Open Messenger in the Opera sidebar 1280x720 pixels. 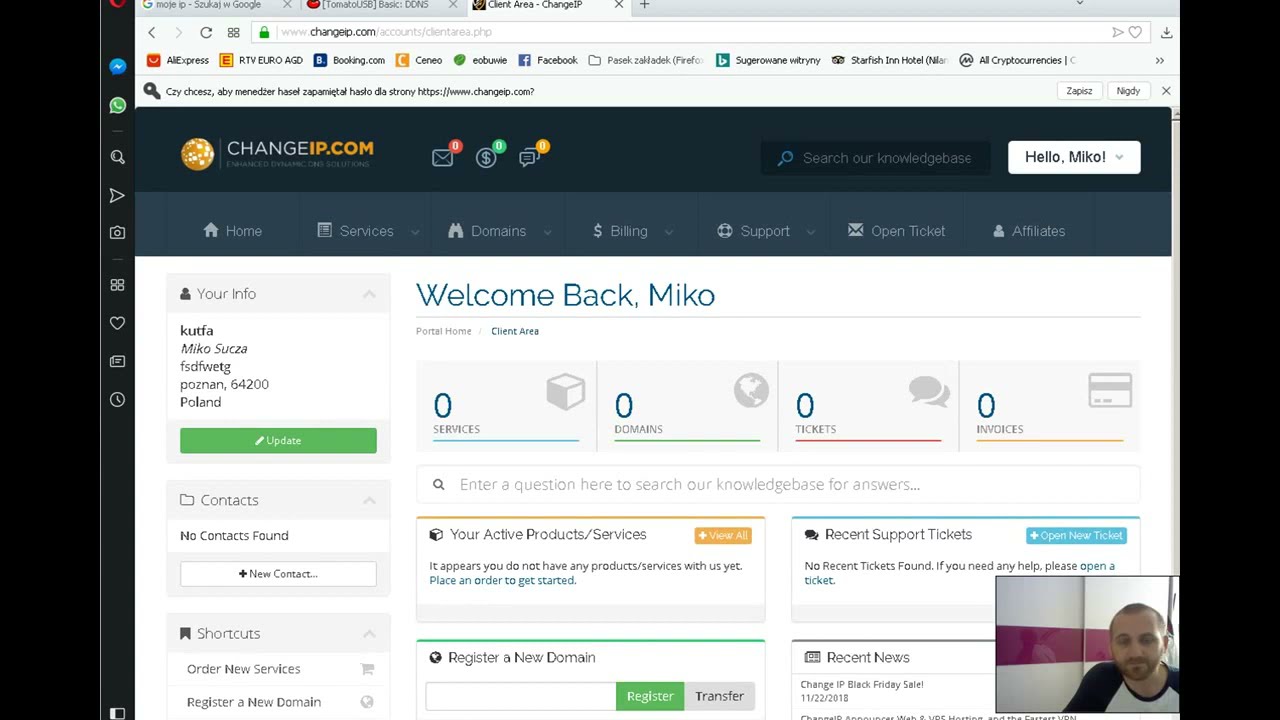click(117, 66)
